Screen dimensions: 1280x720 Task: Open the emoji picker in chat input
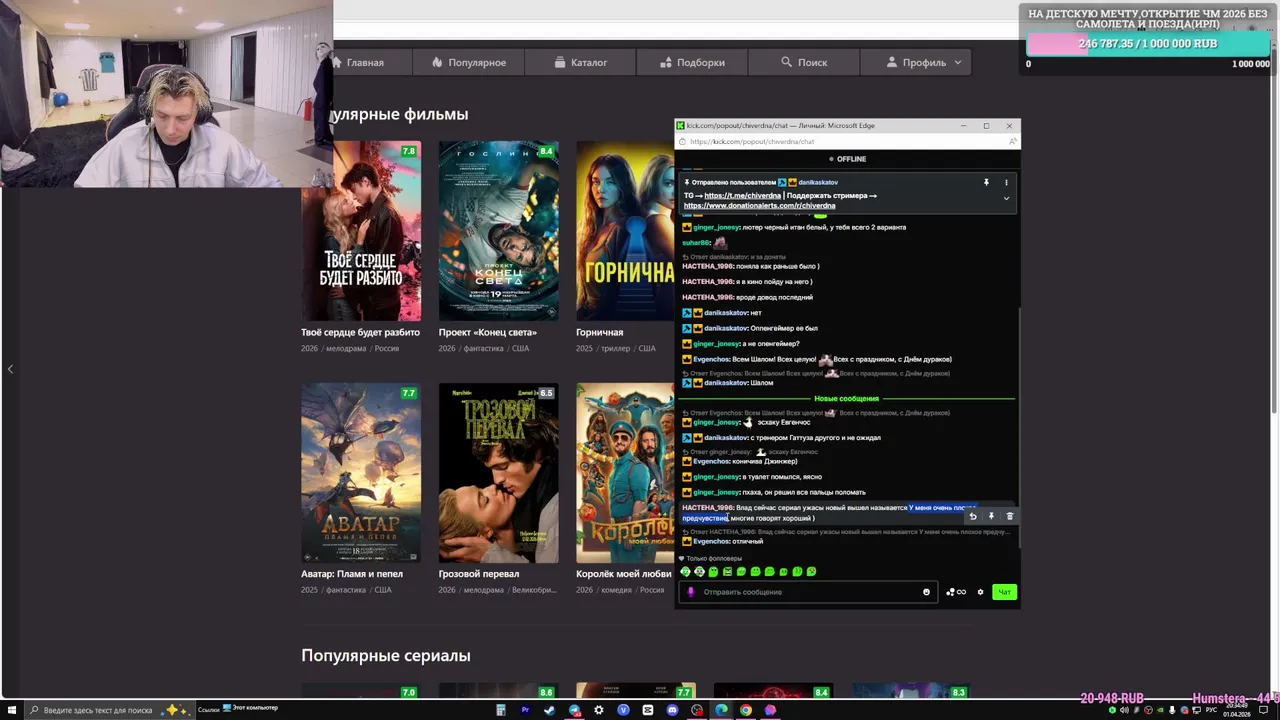926,592
